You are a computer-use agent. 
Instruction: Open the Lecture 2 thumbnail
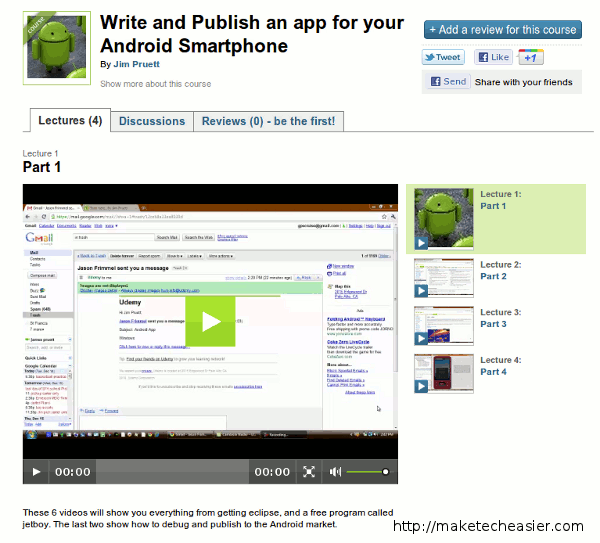pyautogui.click(x=444, y=278)
